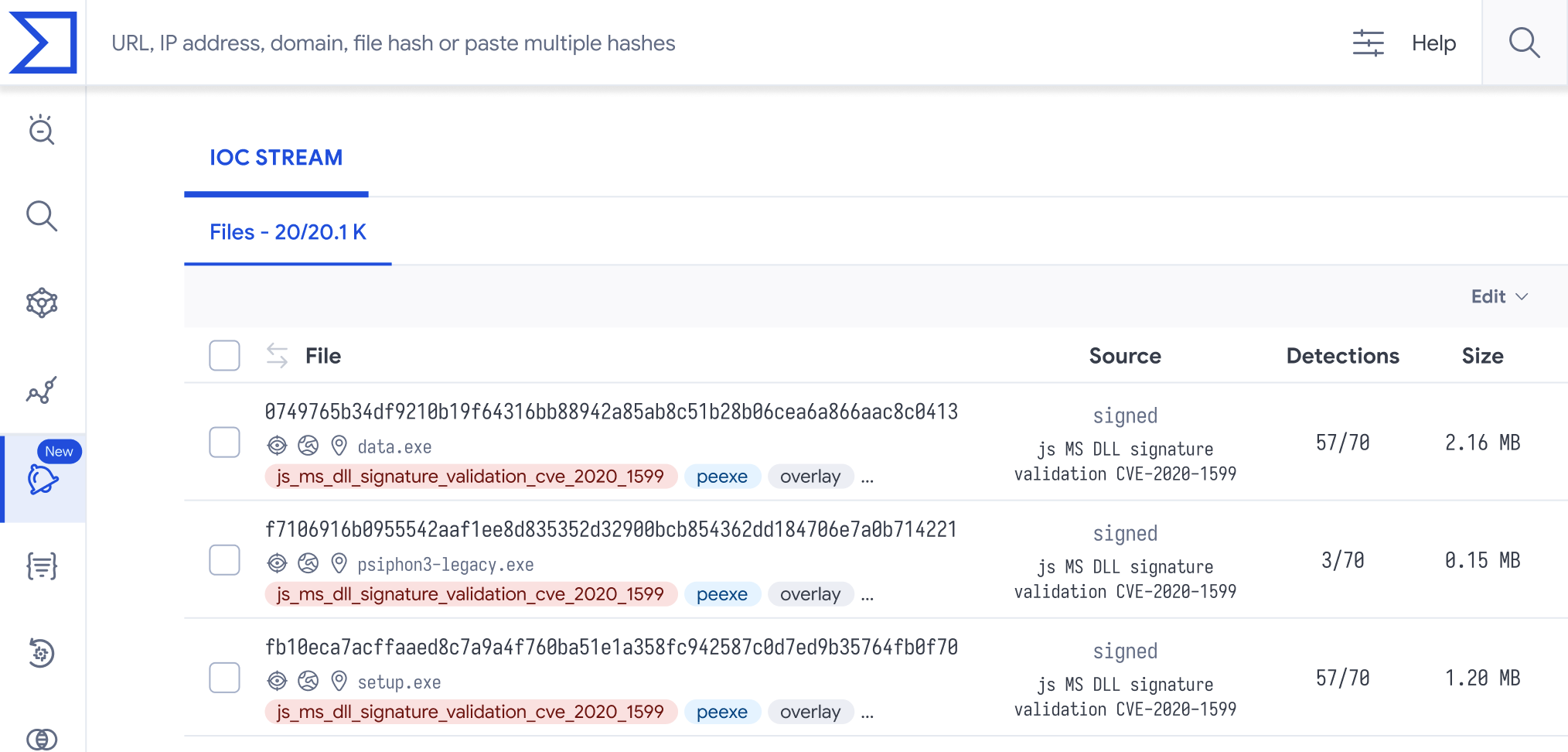Select the Files - 20/20.1 K tab

point(288,232)
